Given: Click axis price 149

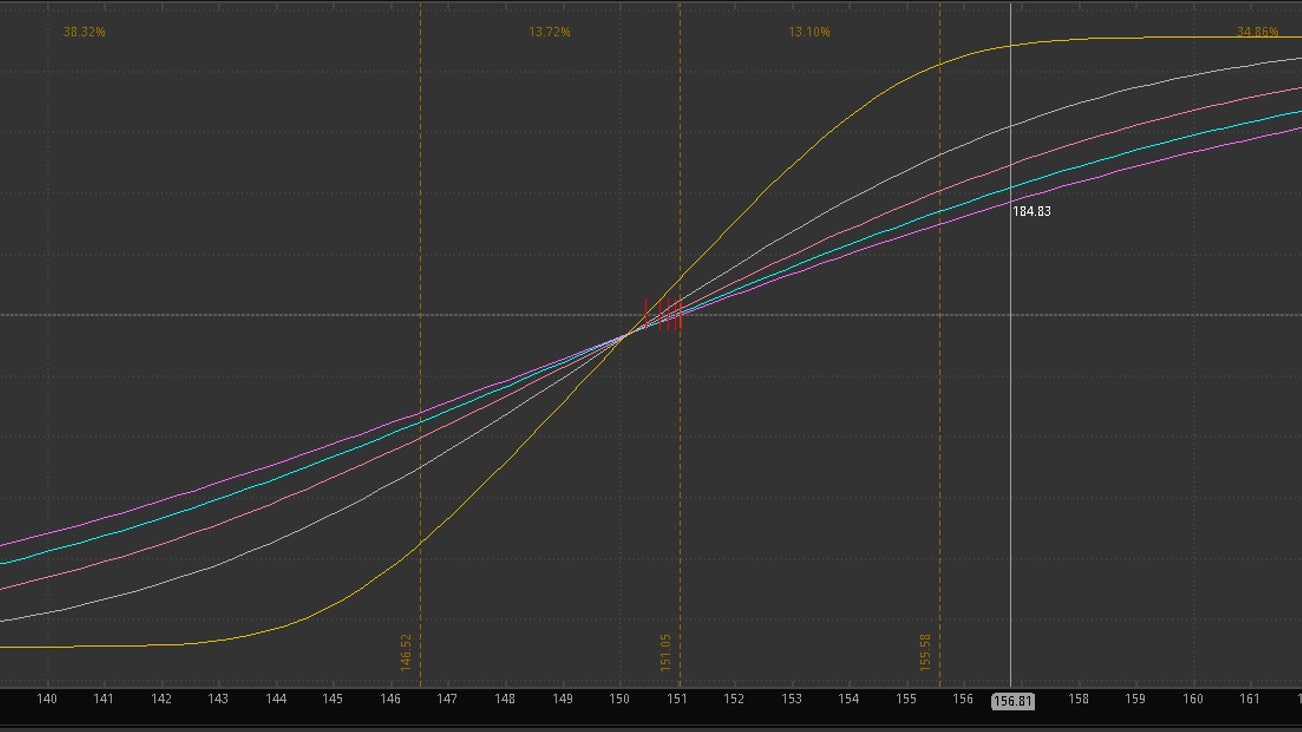Looking at the screenshot, I should [562, 699].
